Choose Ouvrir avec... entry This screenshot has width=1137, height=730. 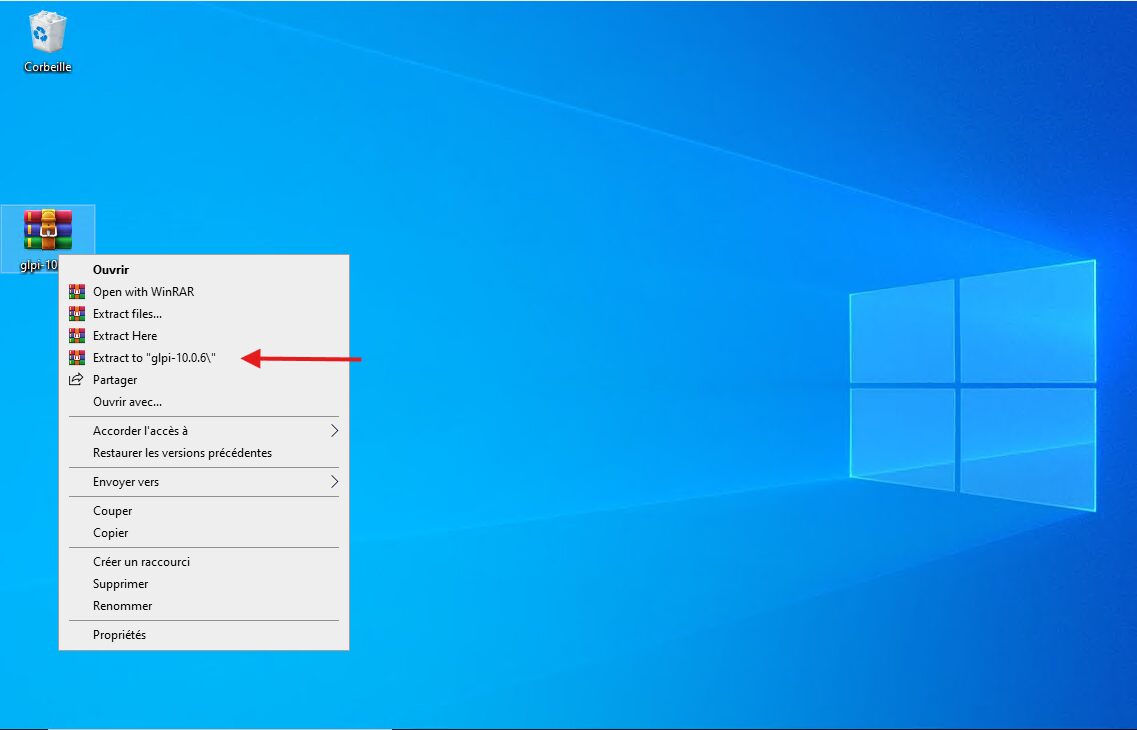click(204, 402)
